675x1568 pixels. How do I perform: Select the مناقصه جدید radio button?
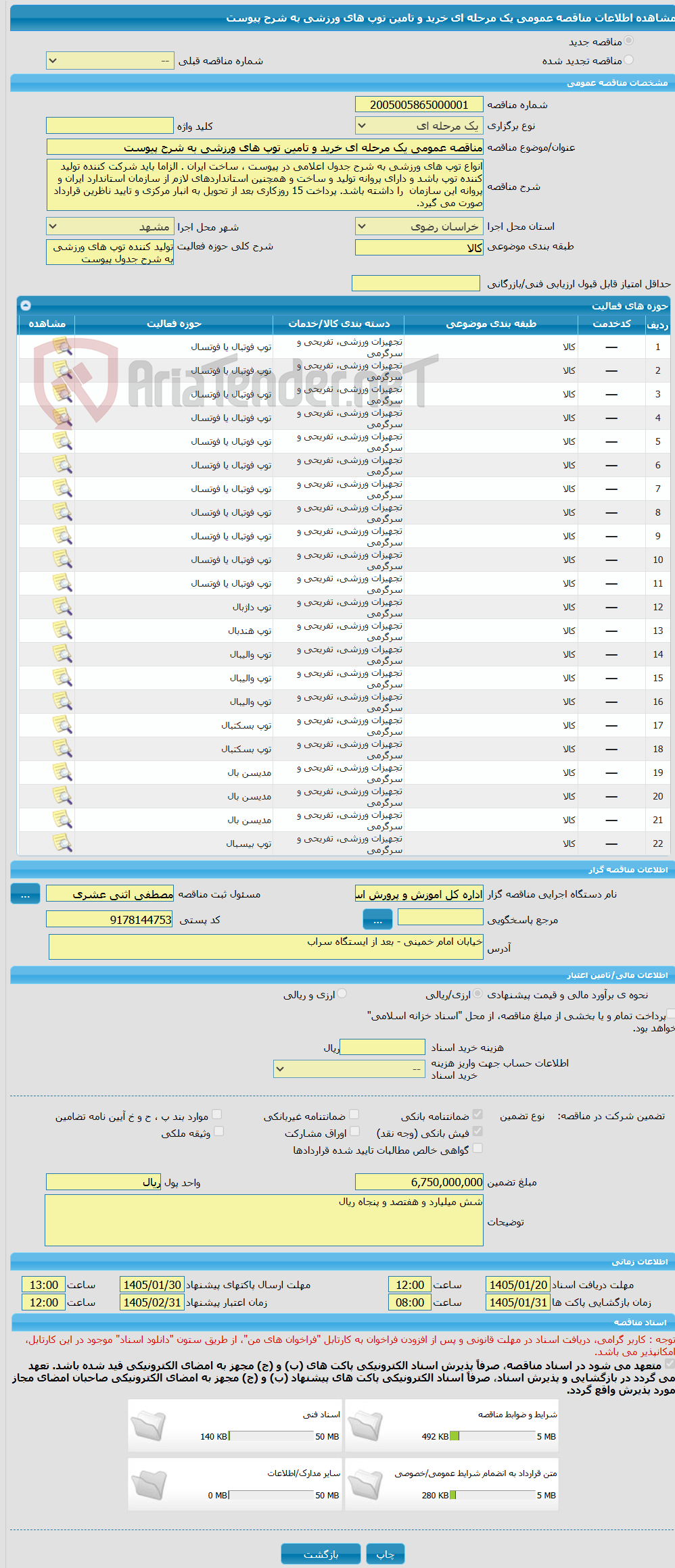click(629, 41)
